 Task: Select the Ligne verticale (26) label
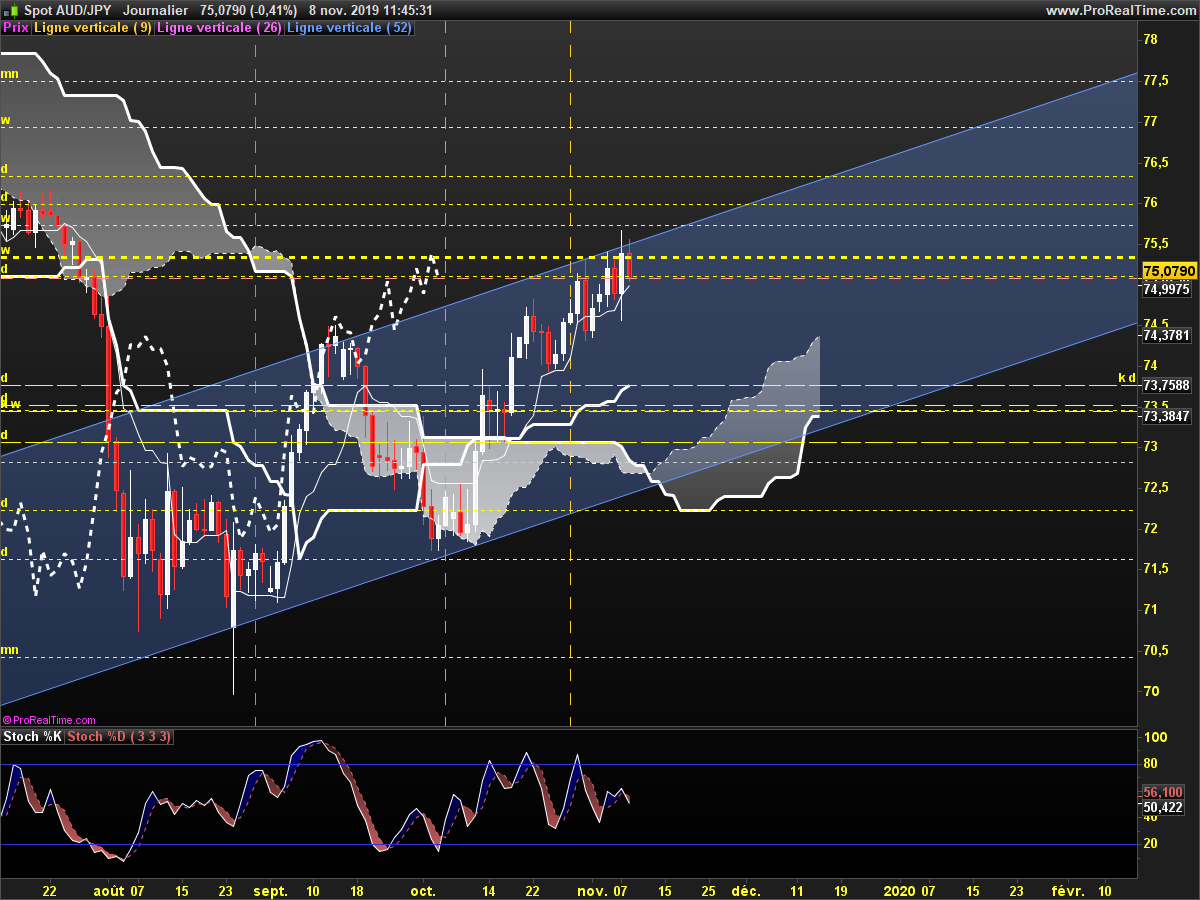(220, 28)
